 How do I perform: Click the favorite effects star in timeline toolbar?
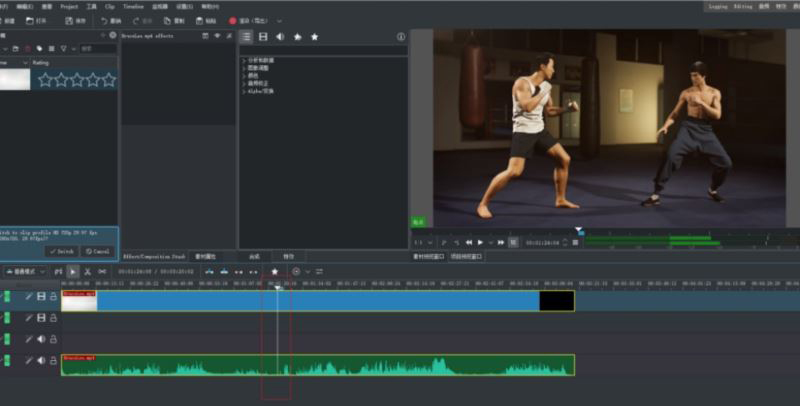[x=274, y=272]
